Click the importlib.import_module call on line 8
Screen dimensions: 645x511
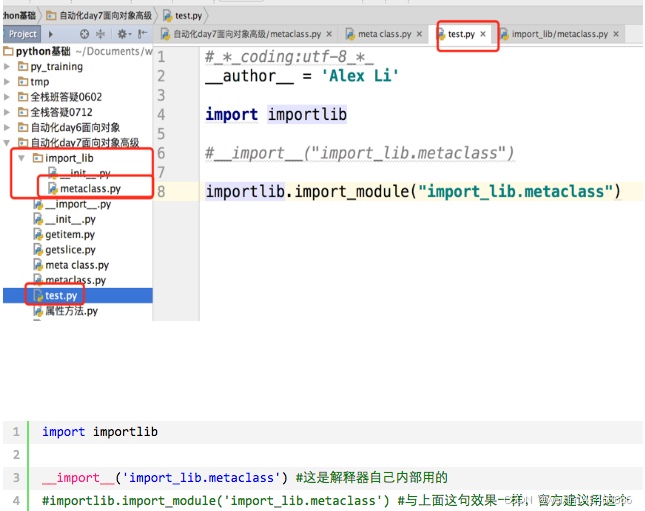tap(413, 192)
